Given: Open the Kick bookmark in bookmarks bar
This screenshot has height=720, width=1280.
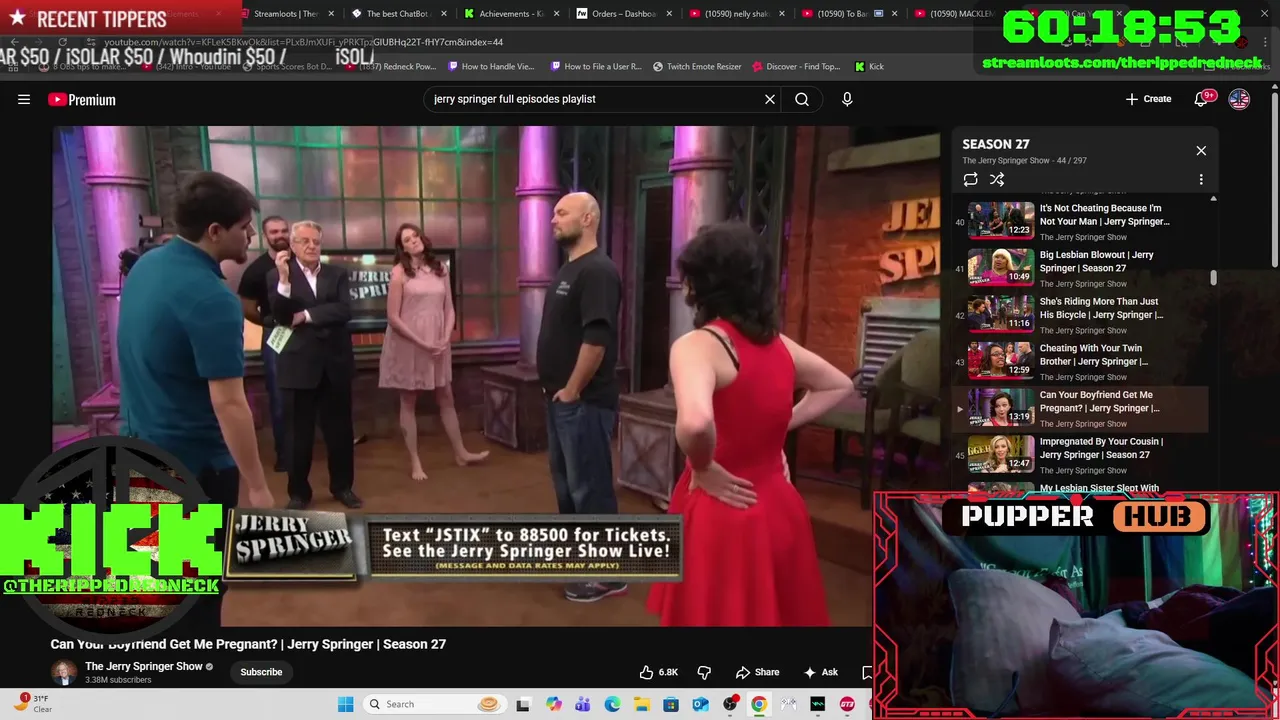Looking at the screenshot, I should 869,66.
